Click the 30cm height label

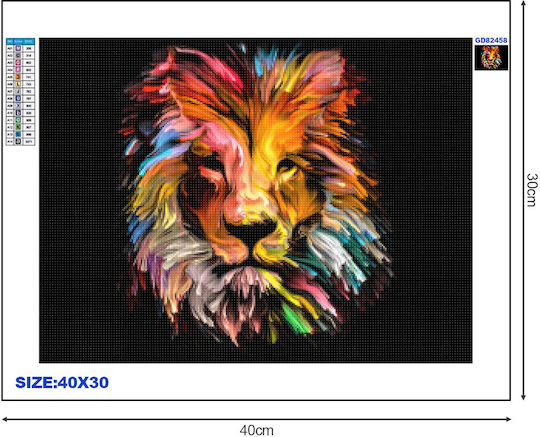532,190
